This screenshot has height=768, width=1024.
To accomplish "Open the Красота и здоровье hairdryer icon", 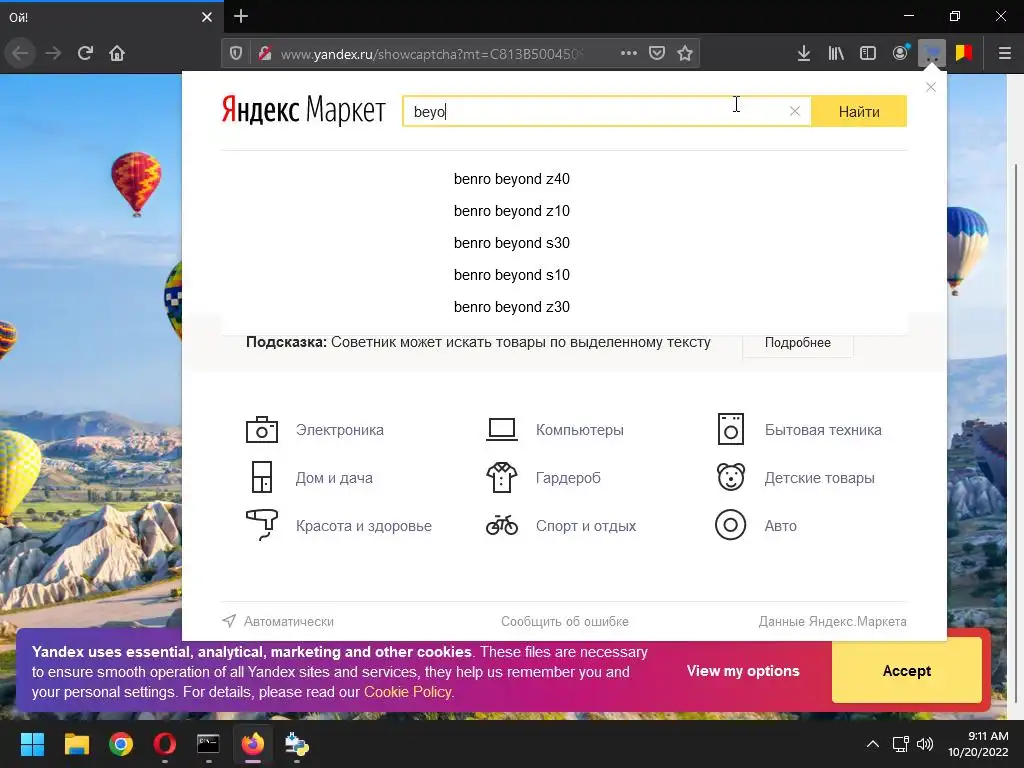I will click(x=262, y=525).
